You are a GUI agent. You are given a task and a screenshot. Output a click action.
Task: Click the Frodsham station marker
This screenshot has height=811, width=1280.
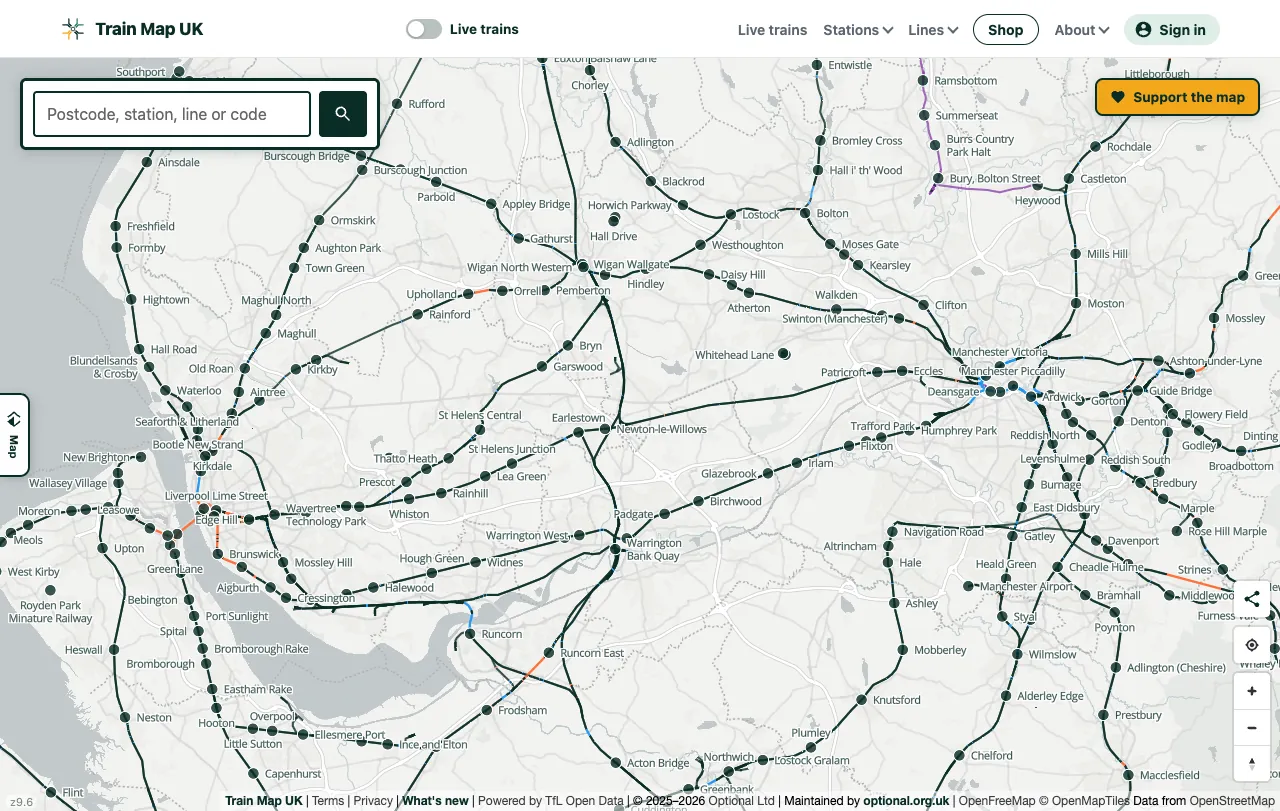tap(487, 710)
